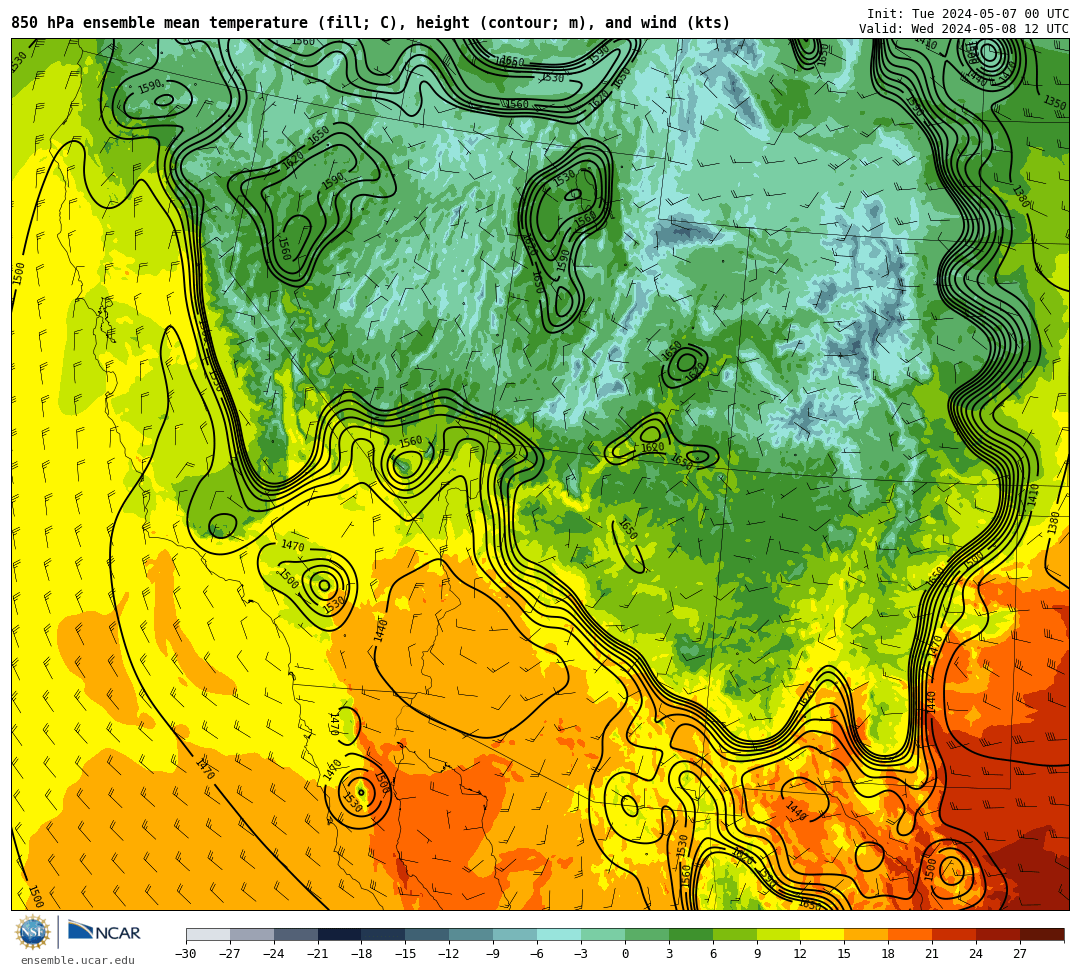Pick the dark brown above-27 colorbar swatch
Screen dimensions: 1080x973
click(1042, 934)
